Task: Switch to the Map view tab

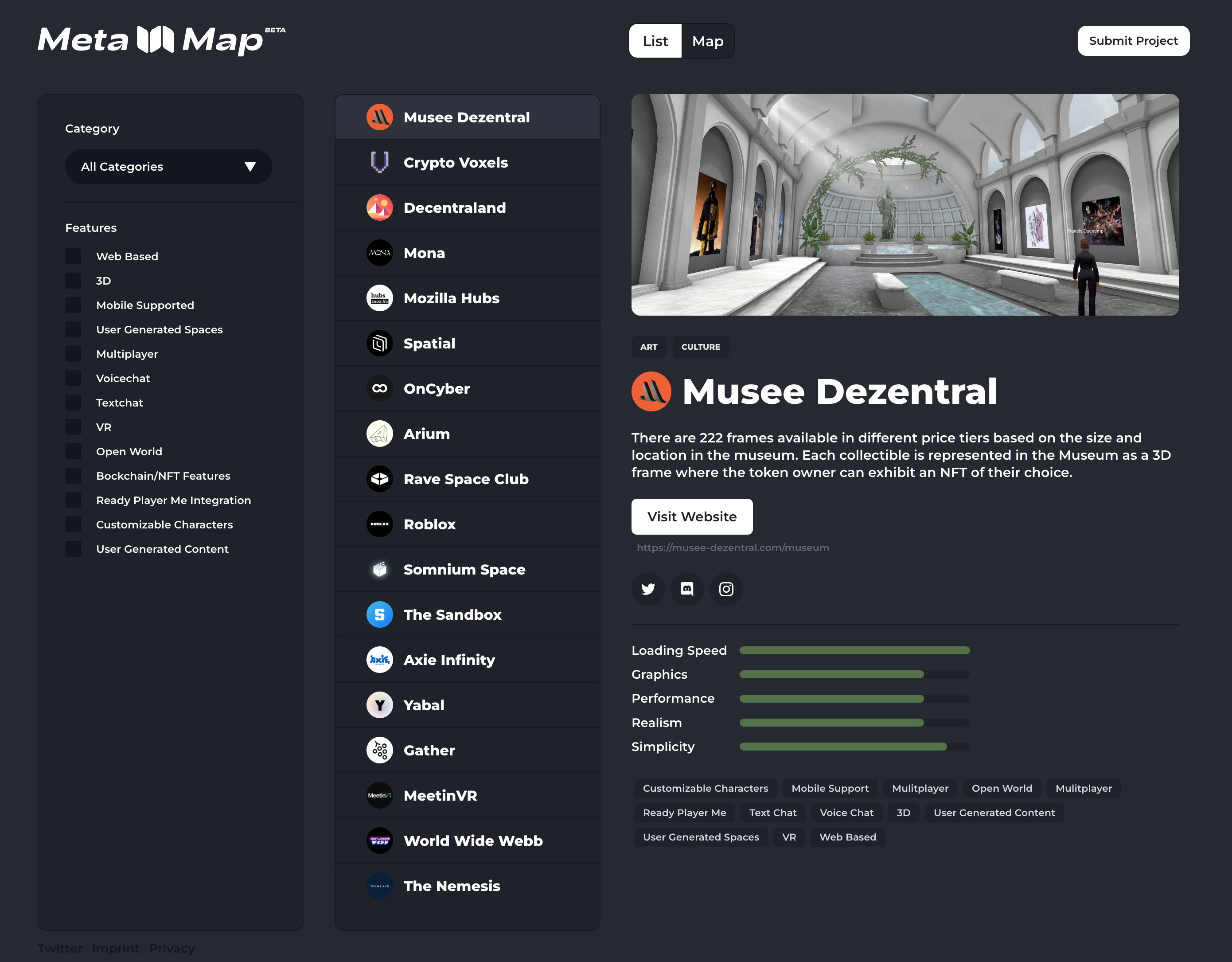Action: (707, 41)
